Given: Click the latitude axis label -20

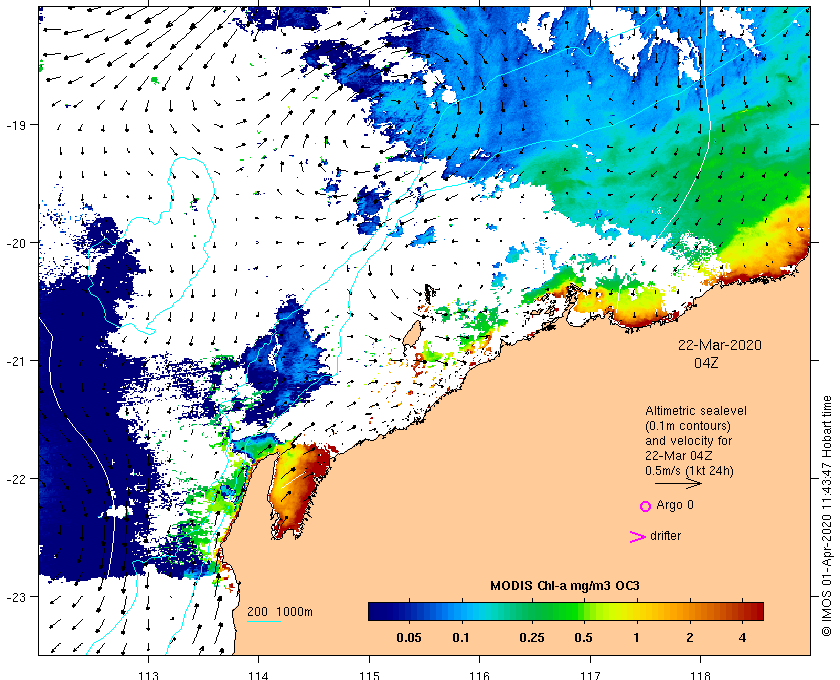Looking at the screenshot, I should (16, 243).
